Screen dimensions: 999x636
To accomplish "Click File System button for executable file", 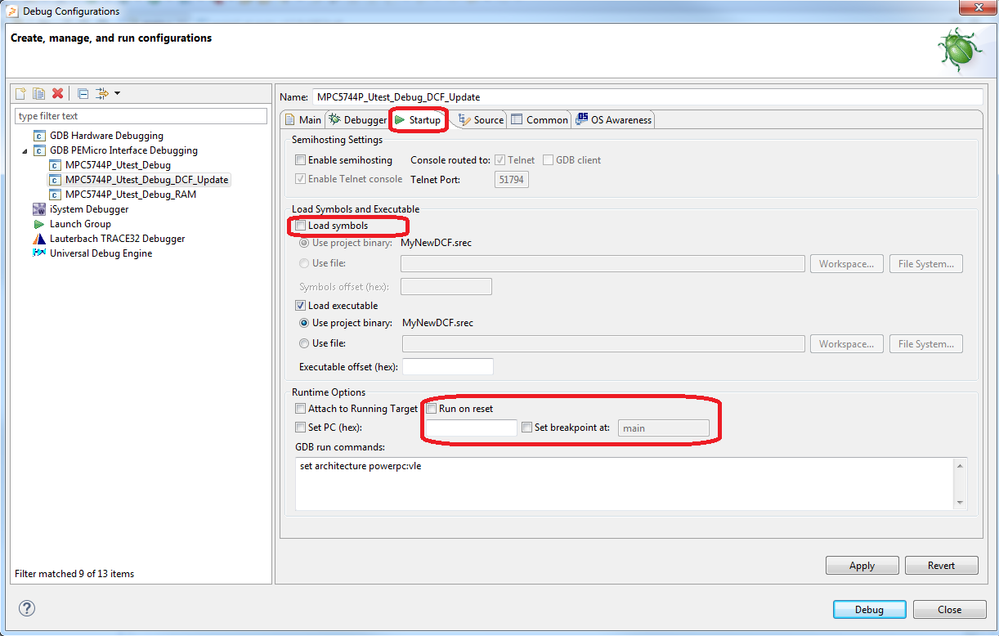I will click(926, 344).
